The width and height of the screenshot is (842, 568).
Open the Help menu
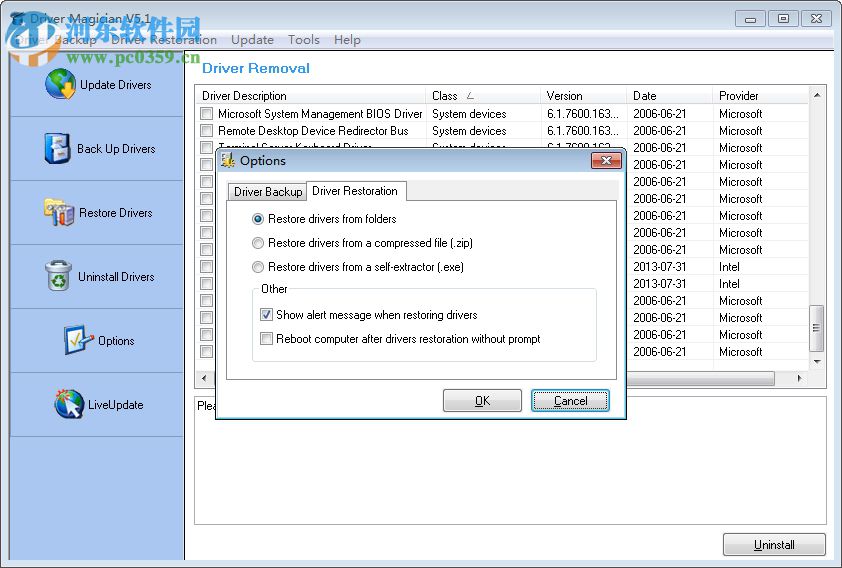click(347, 40)
